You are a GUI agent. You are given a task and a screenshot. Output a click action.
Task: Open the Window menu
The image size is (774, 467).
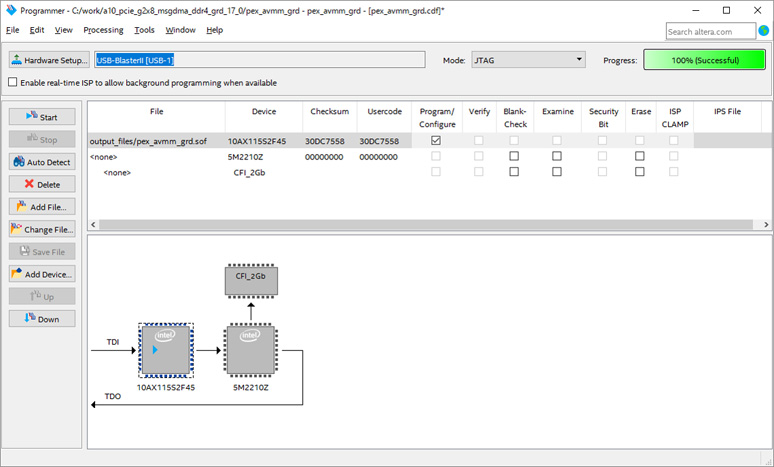pyautogui.click(x=180, y=30)
